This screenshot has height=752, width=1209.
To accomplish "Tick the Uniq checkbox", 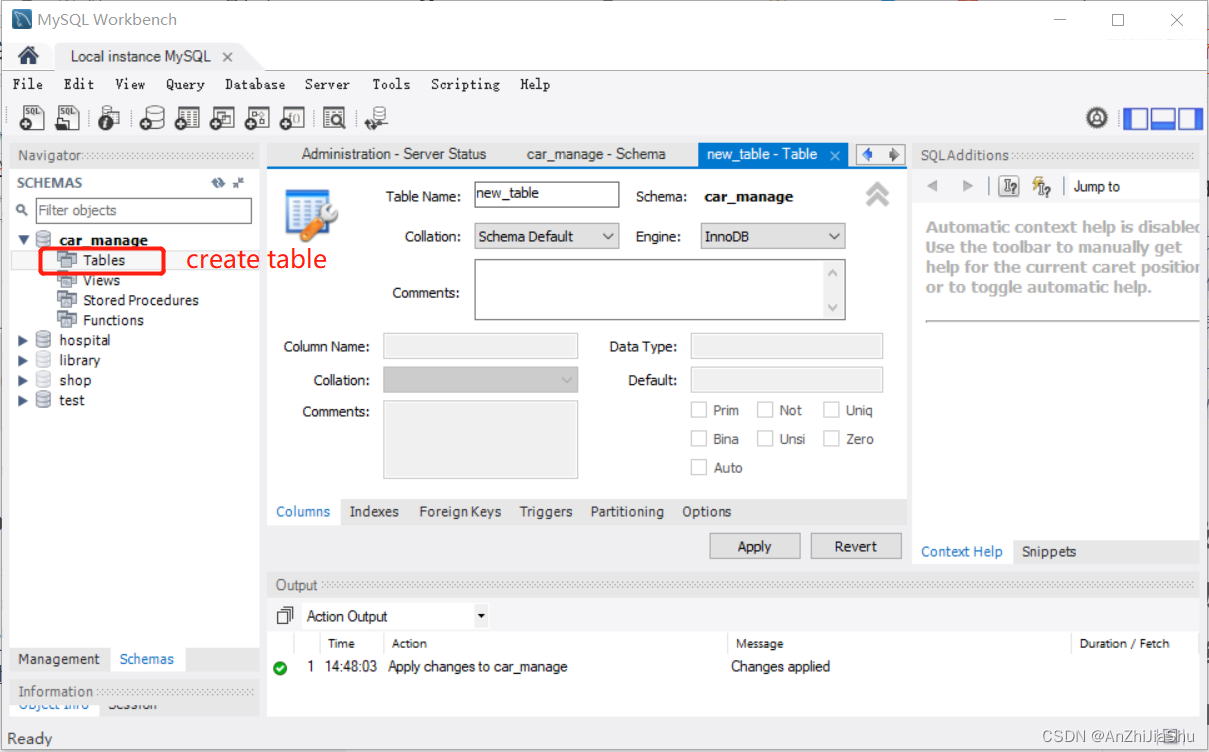I will [831, 410].
